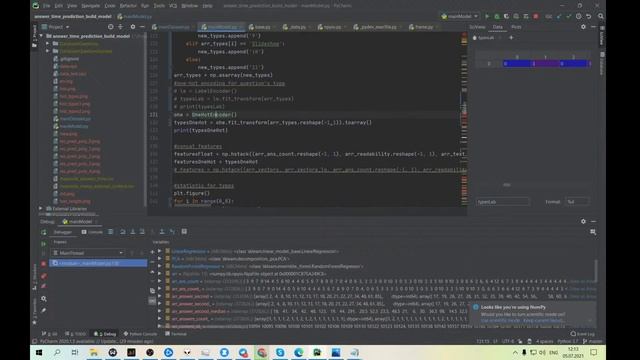
Task: Switch to the Console tab in Debug panel
Action: (92, 232)
